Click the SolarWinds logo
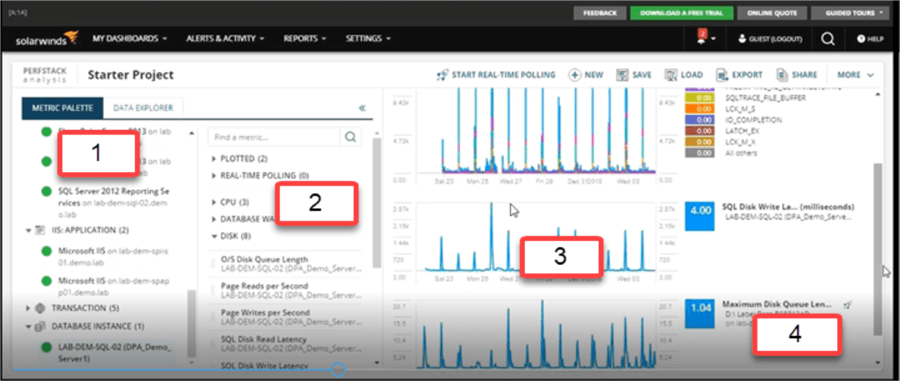Viewport: 900px width, 381px height. coord(47,39)
